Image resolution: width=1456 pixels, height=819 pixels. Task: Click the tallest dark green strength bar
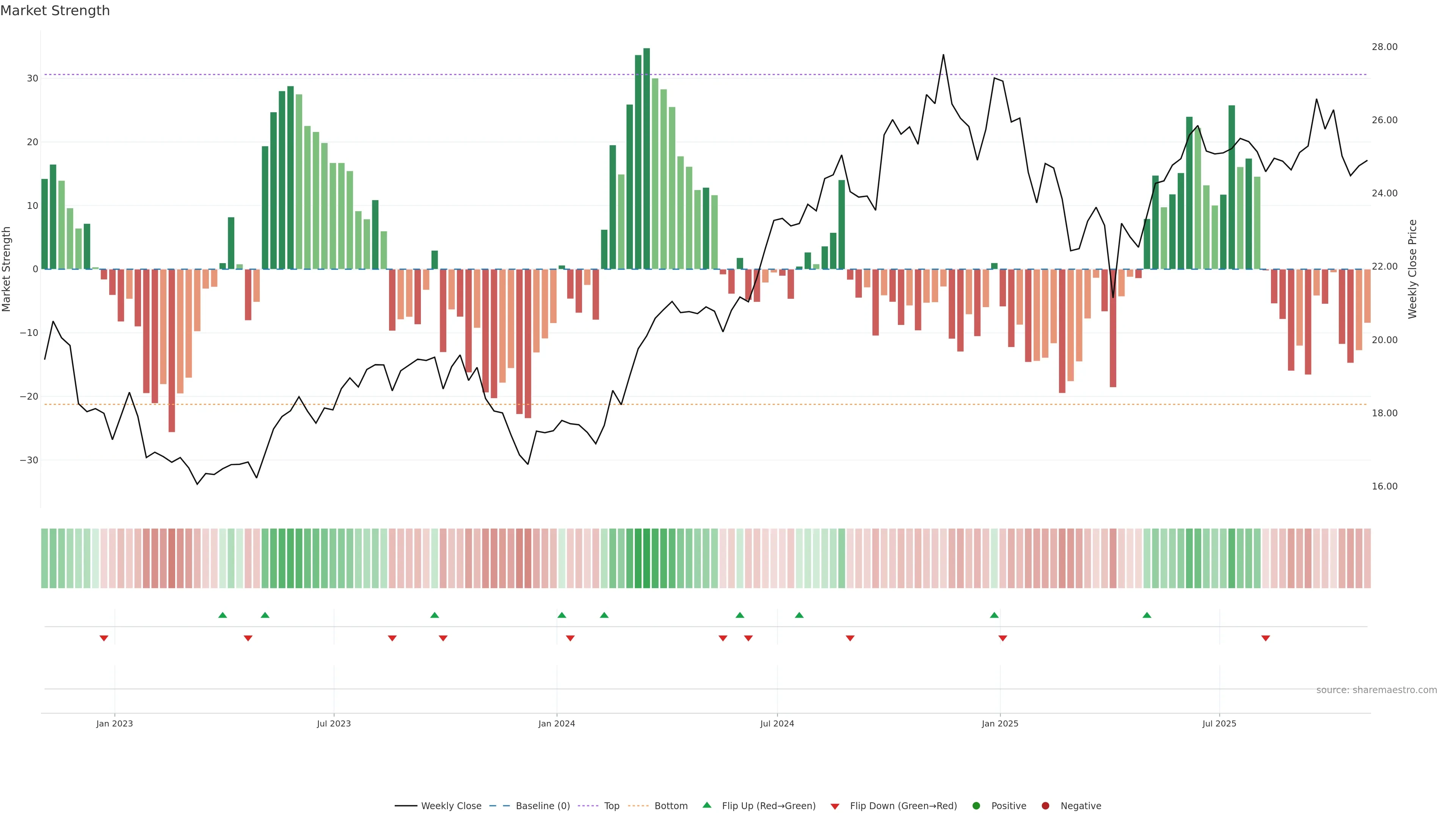tap(646, 158)
